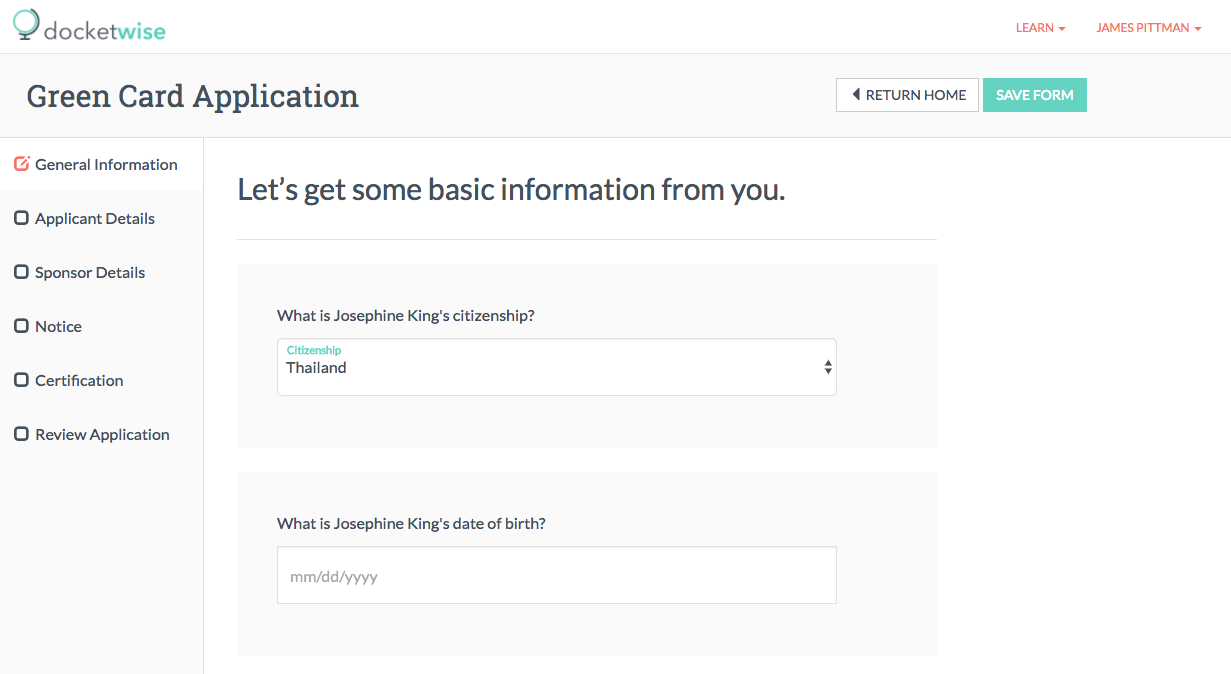The height and width of the screenshot is (674, 1231).
Task: Toggle the Notice checkbox
Action: click(x=21, y=326)
